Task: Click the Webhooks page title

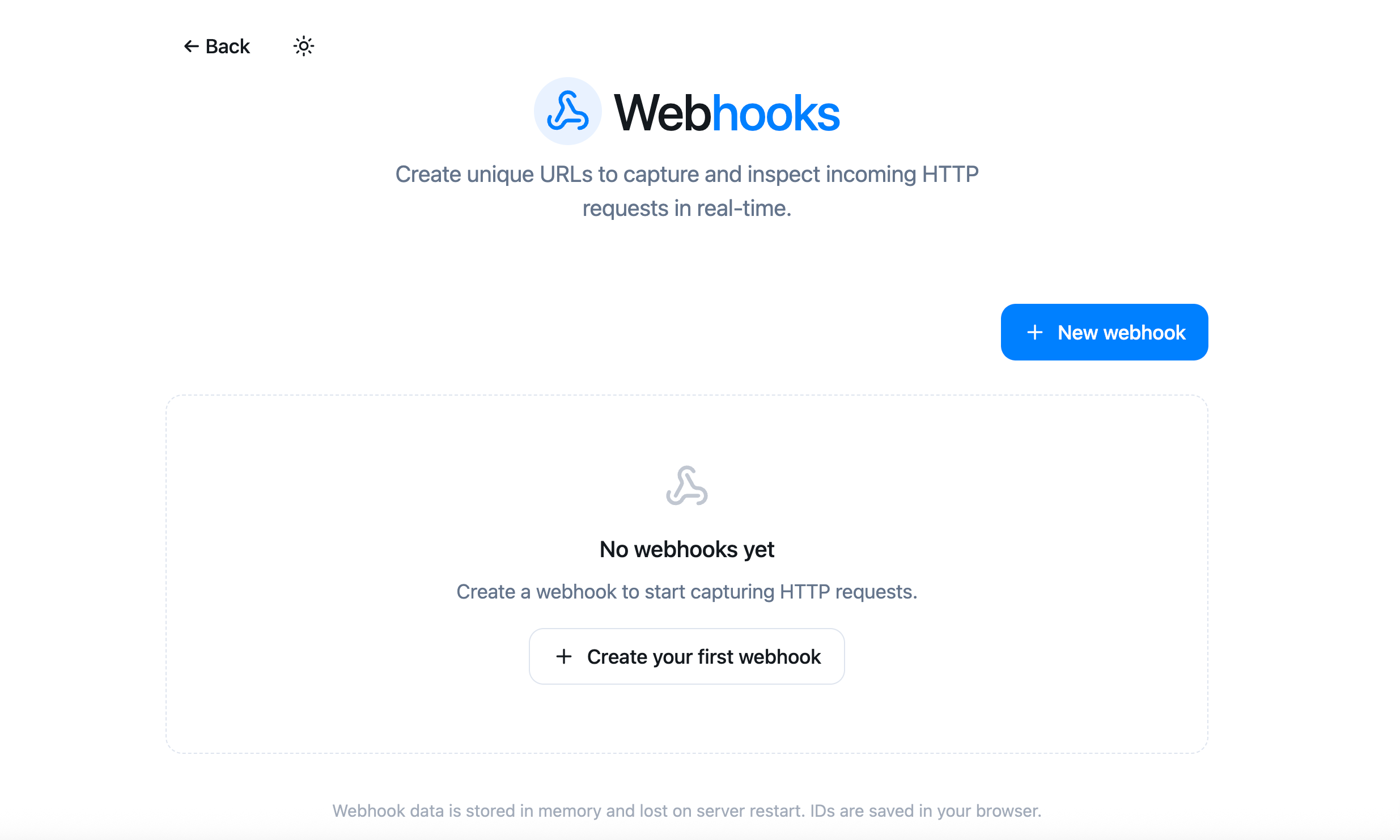Action: [727, 113]
